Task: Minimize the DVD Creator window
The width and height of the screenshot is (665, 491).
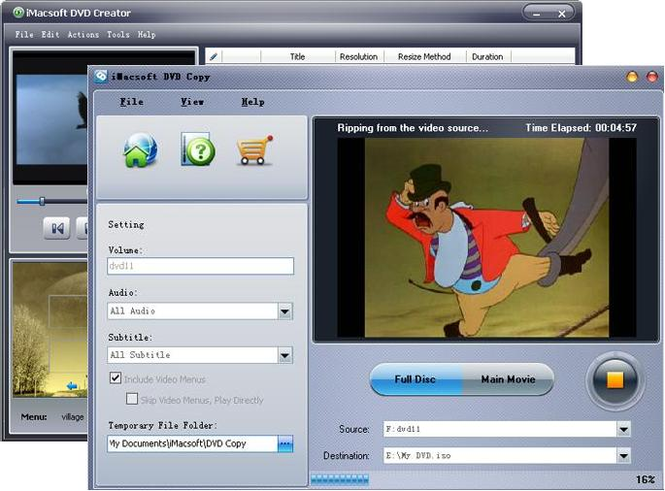Action: [x=536, y=14]
